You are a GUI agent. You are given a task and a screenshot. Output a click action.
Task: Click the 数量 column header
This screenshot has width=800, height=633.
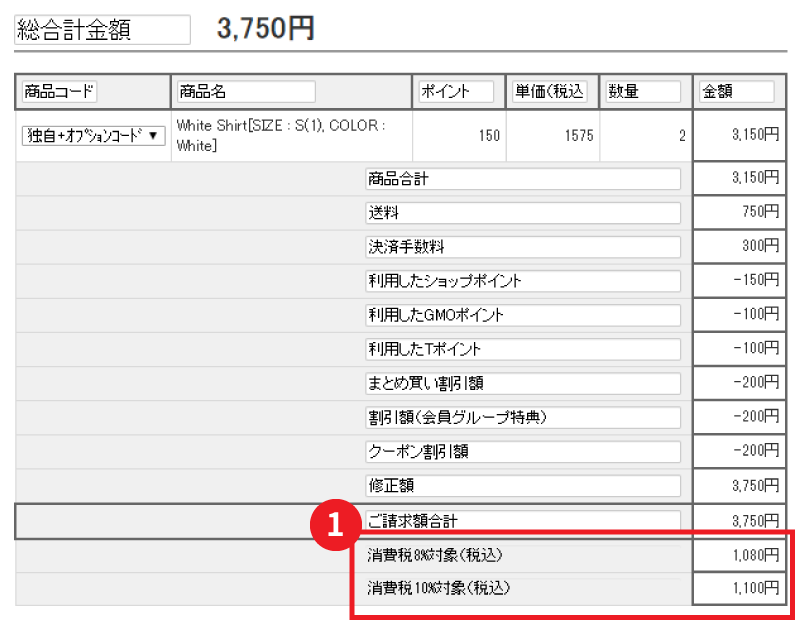pyautogui.click(x=641, y=90)
